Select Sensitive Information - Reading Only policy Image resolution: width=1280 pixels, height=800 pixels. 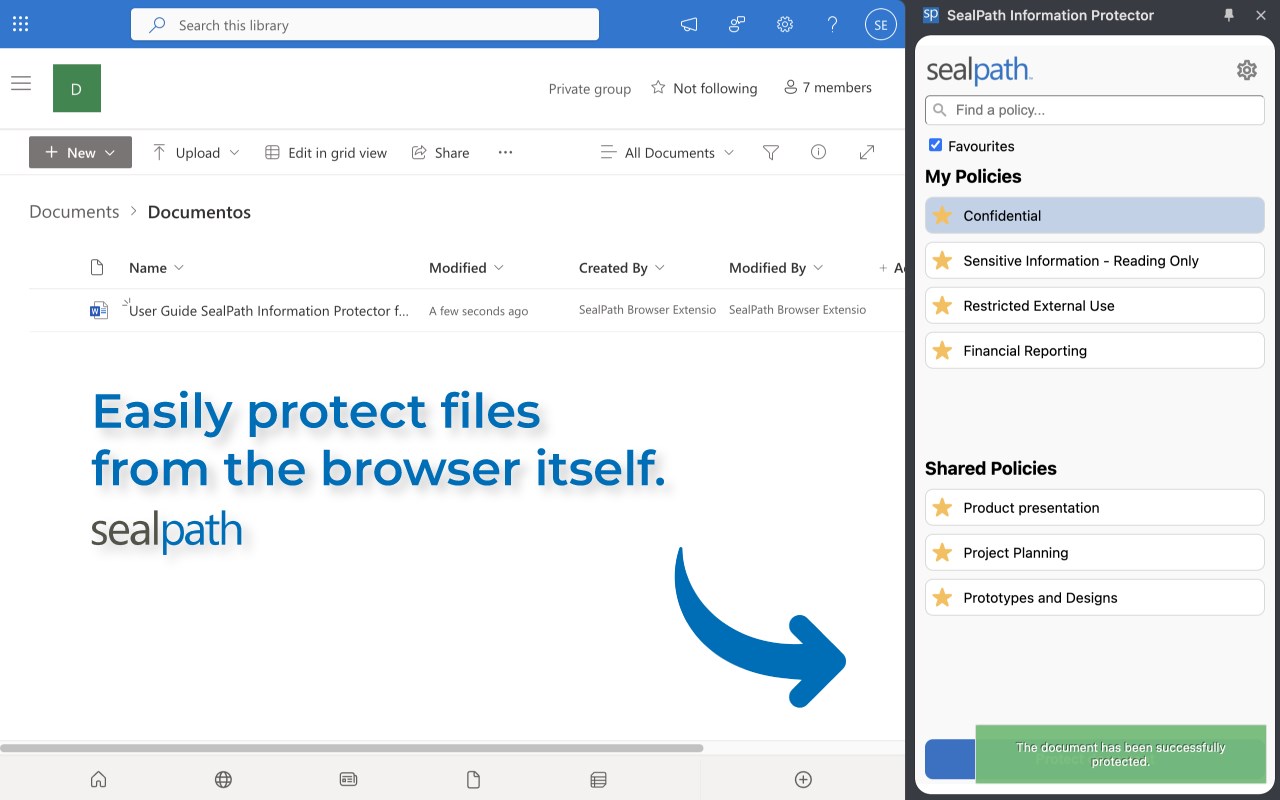pyautogui.click(x=1095, y=260)
